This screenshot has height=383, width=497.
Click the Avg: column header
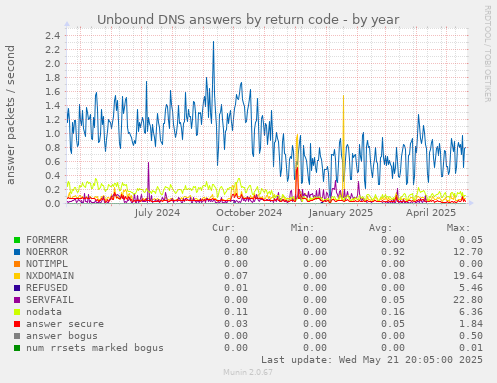click(x=381, y=228)
